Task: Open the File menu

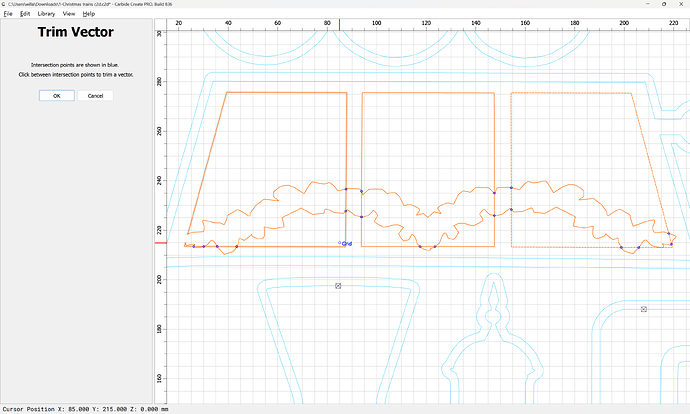Action: pos(8,14)
